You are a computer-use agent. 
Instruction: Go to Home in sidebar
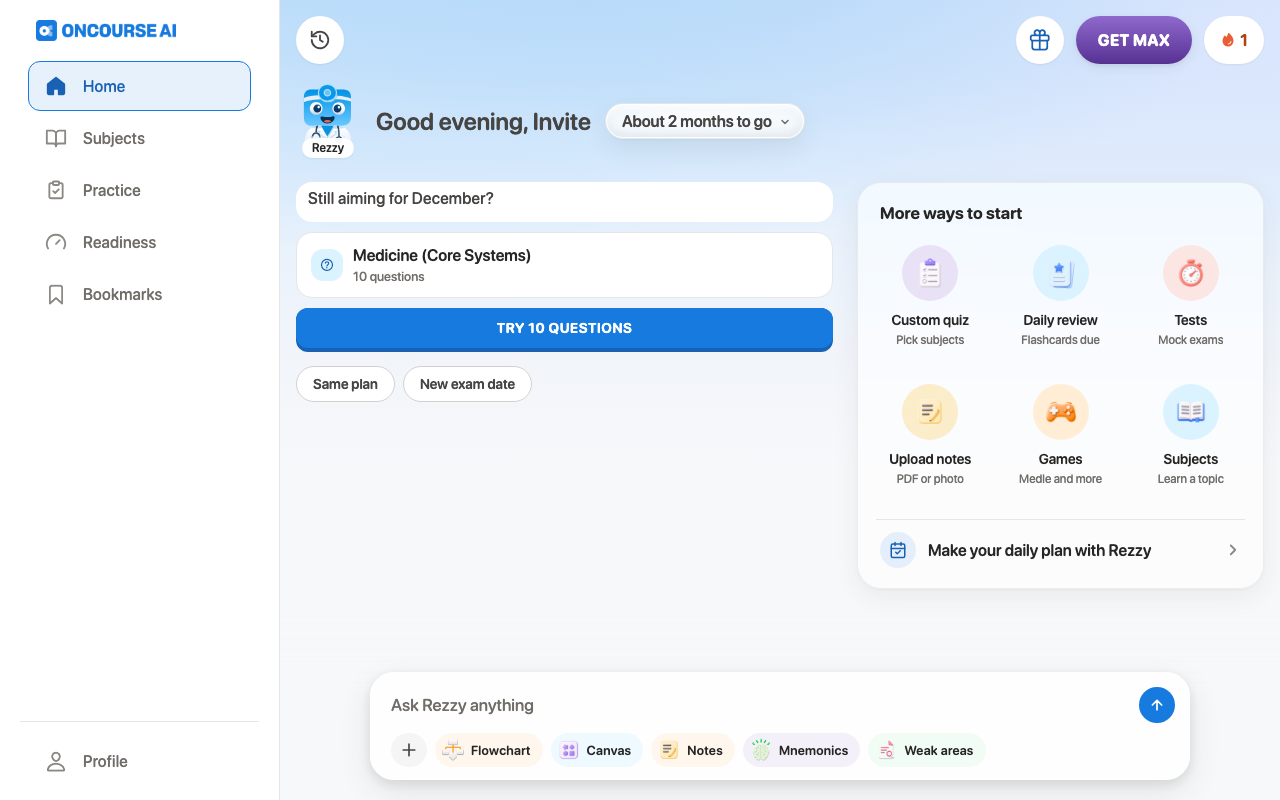[139, 86]
